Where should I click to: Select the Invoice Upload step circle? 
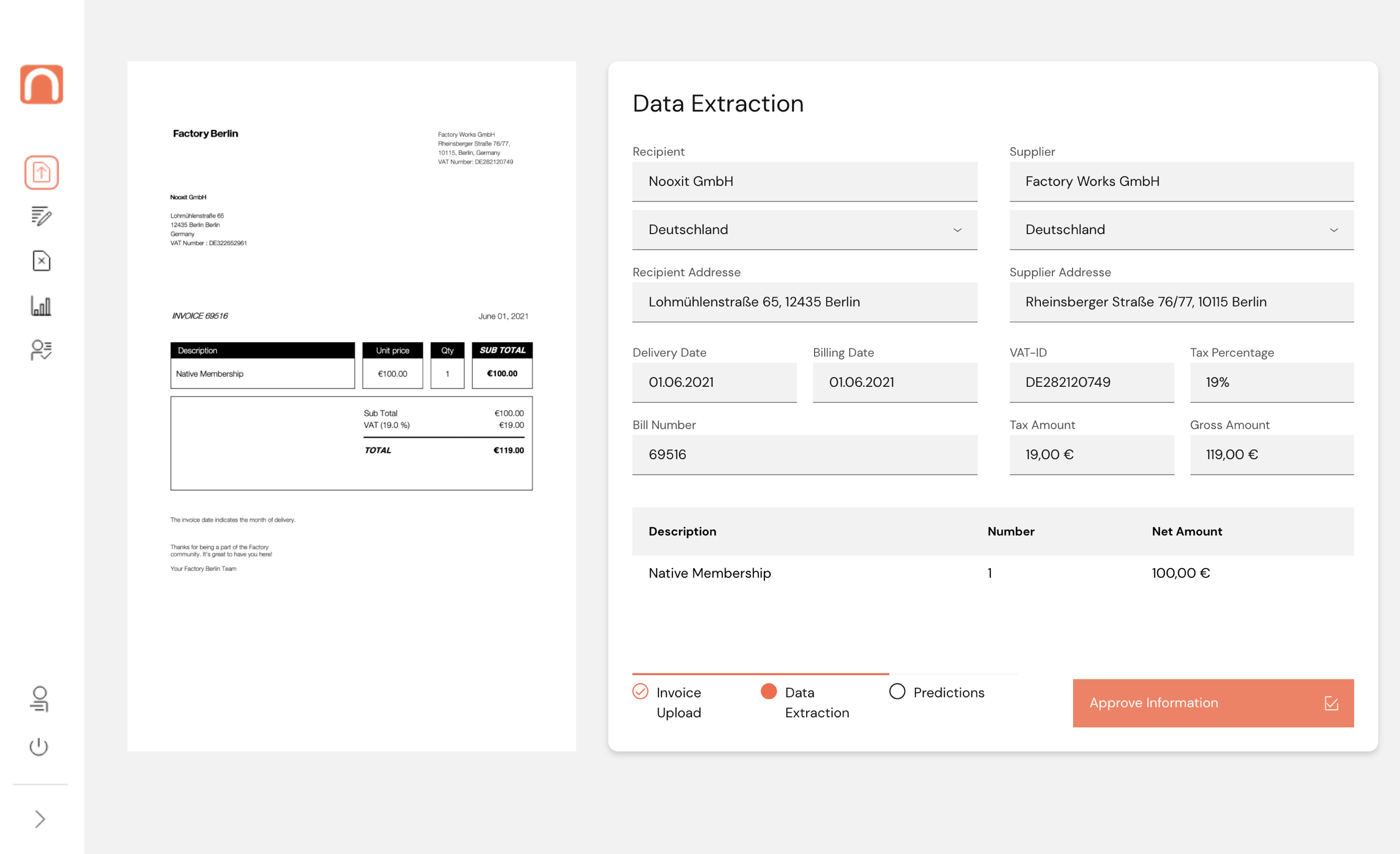640,692
